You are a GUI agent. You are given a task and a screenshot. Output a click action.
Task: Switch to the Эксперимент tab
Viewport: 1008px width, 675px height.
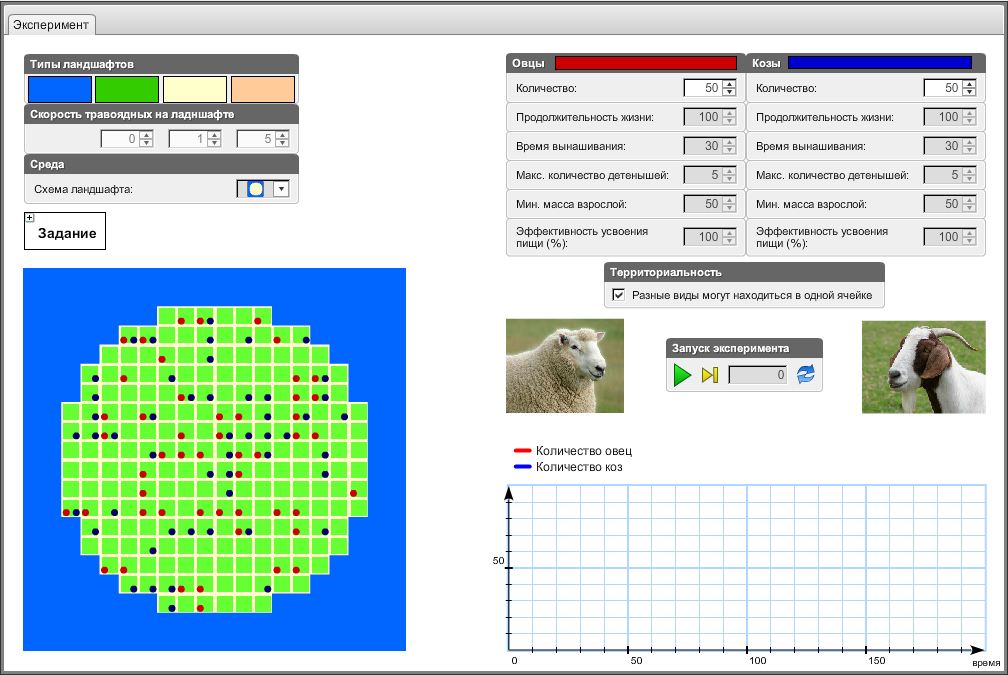click(51, 24)
